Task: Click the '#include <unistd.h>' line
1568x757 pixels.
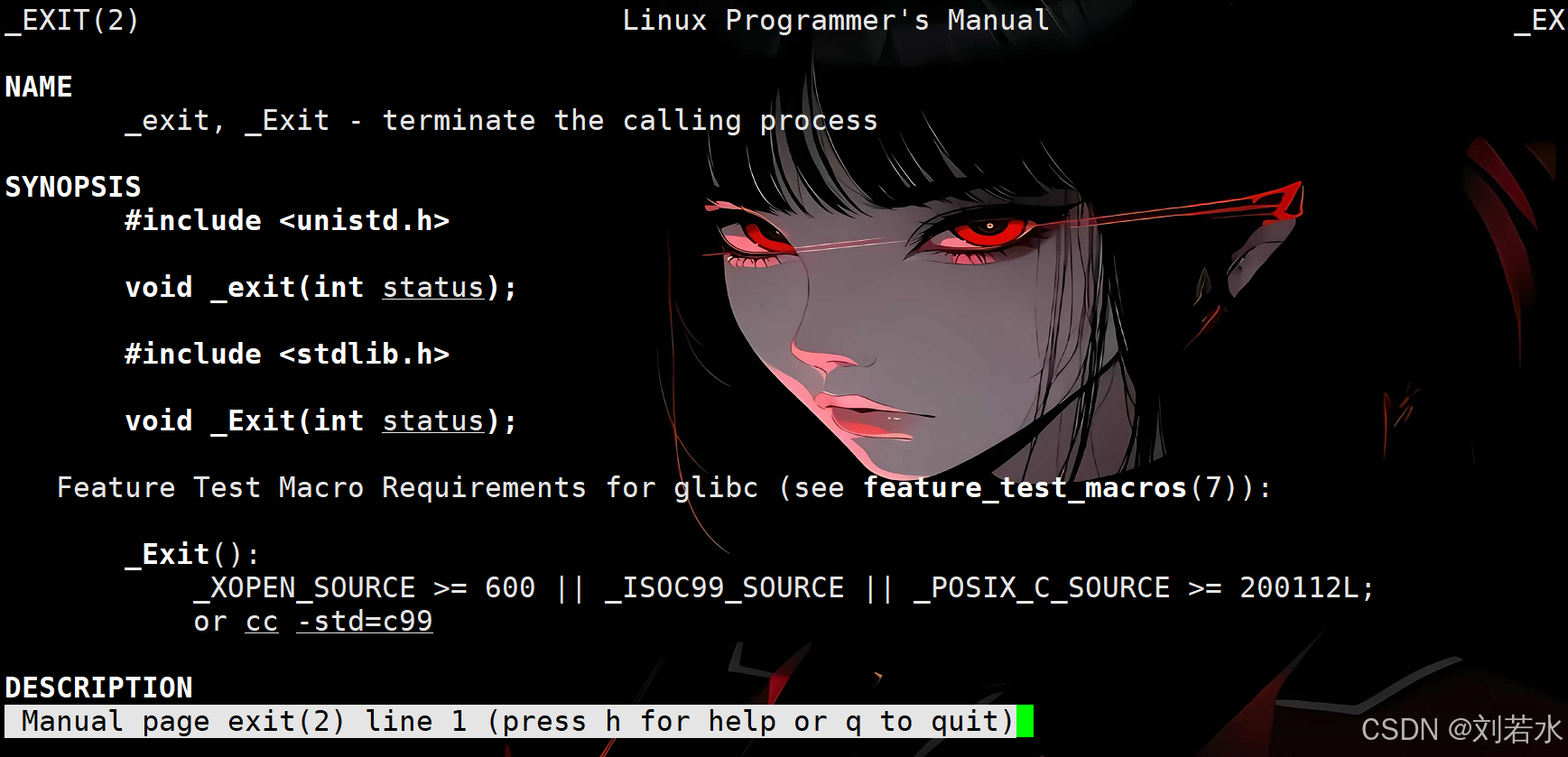Action: click(287, 221)
